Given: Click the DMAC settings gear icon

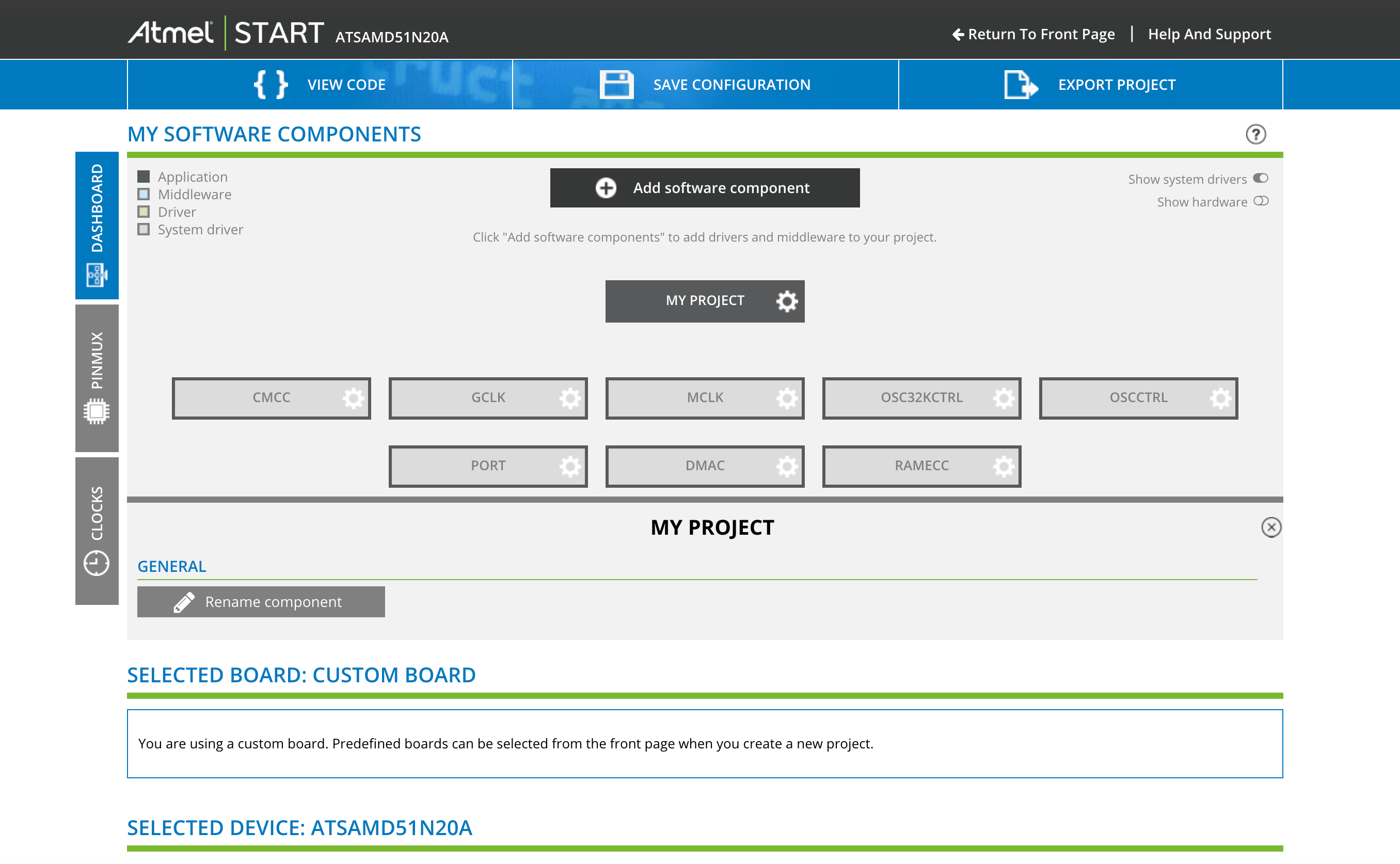Looking at the screenshot, I should pyautogui.click(x=788, y=465).
